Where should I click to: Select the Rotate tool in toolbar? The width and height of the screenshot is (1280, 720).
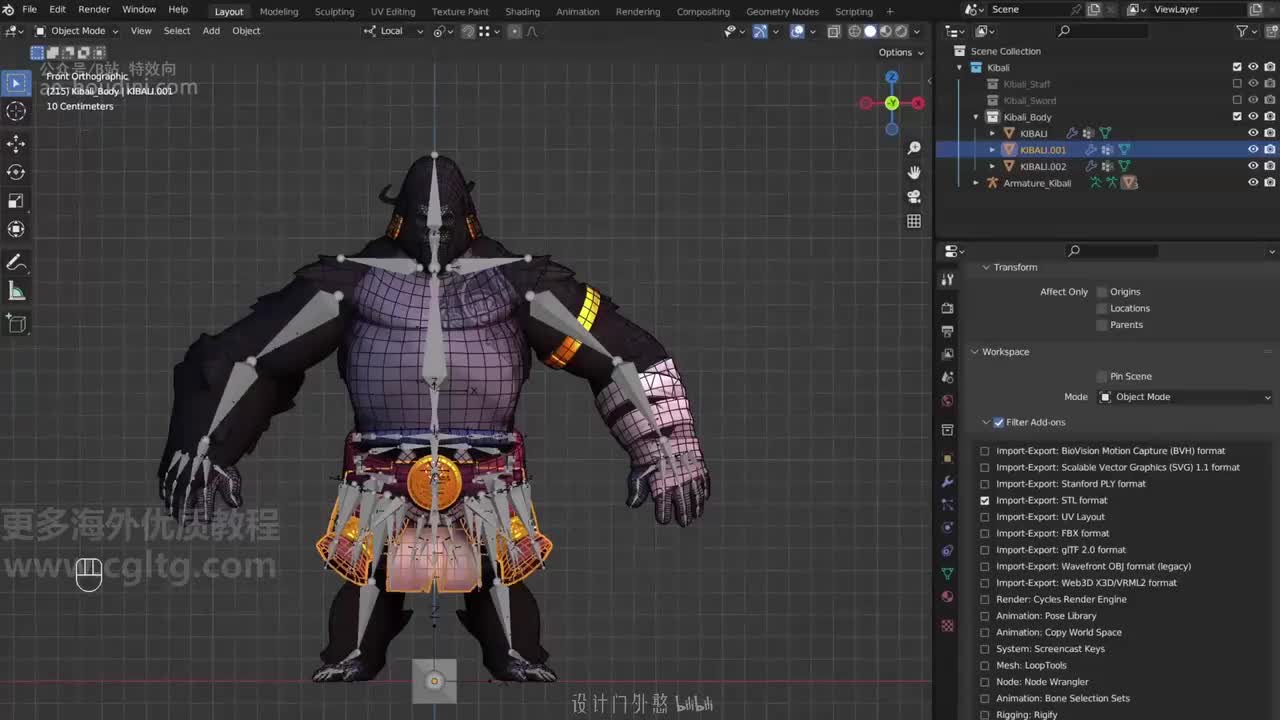click(16, 172)
